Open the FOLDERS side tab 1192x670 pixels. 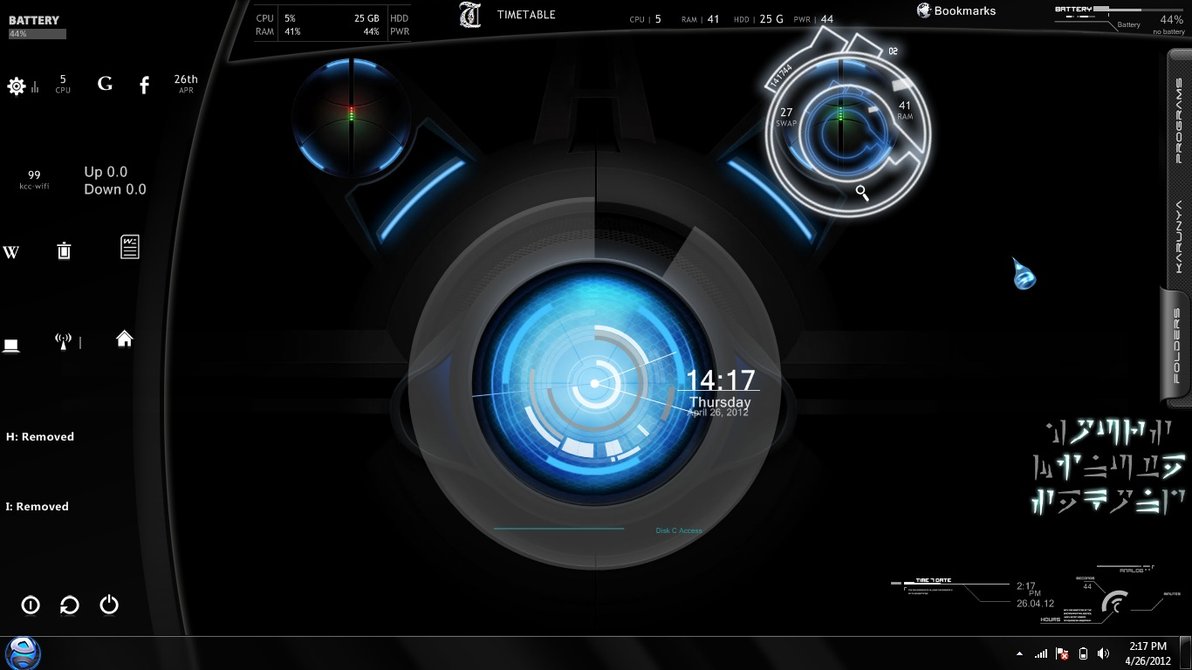(x=1177, y=345)
